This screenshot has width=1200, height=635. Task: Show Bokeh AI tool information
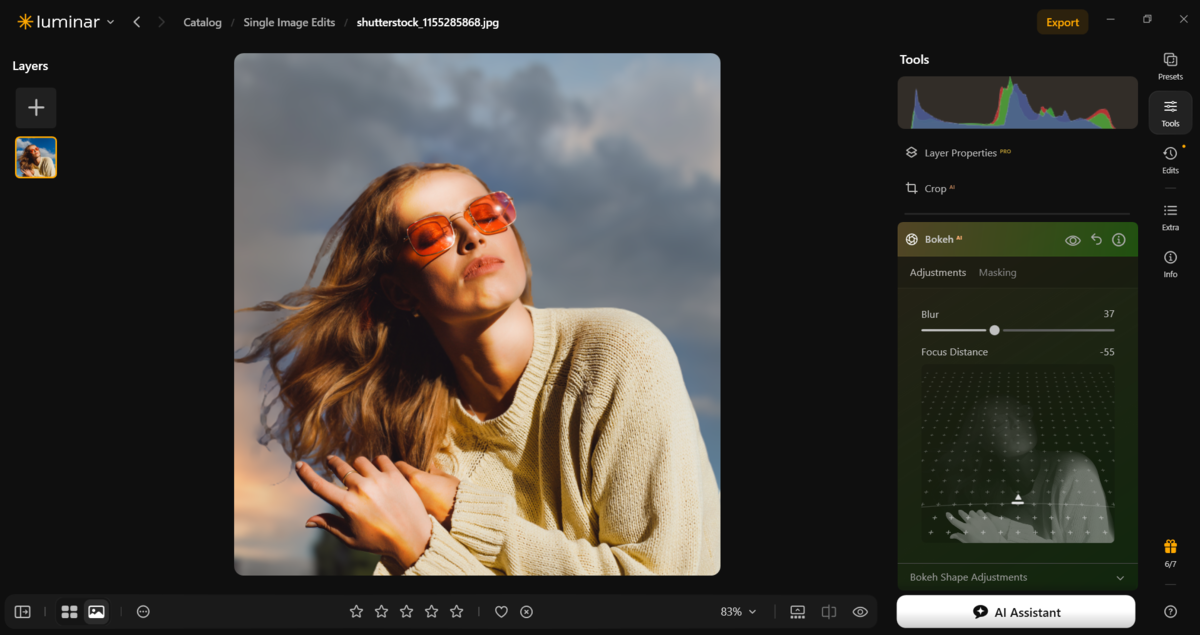coord(1119,240)
